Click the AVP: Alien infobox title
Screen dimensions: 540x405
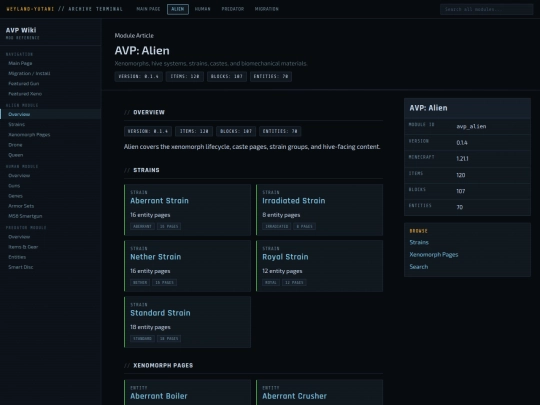click(x=428, y=108)
